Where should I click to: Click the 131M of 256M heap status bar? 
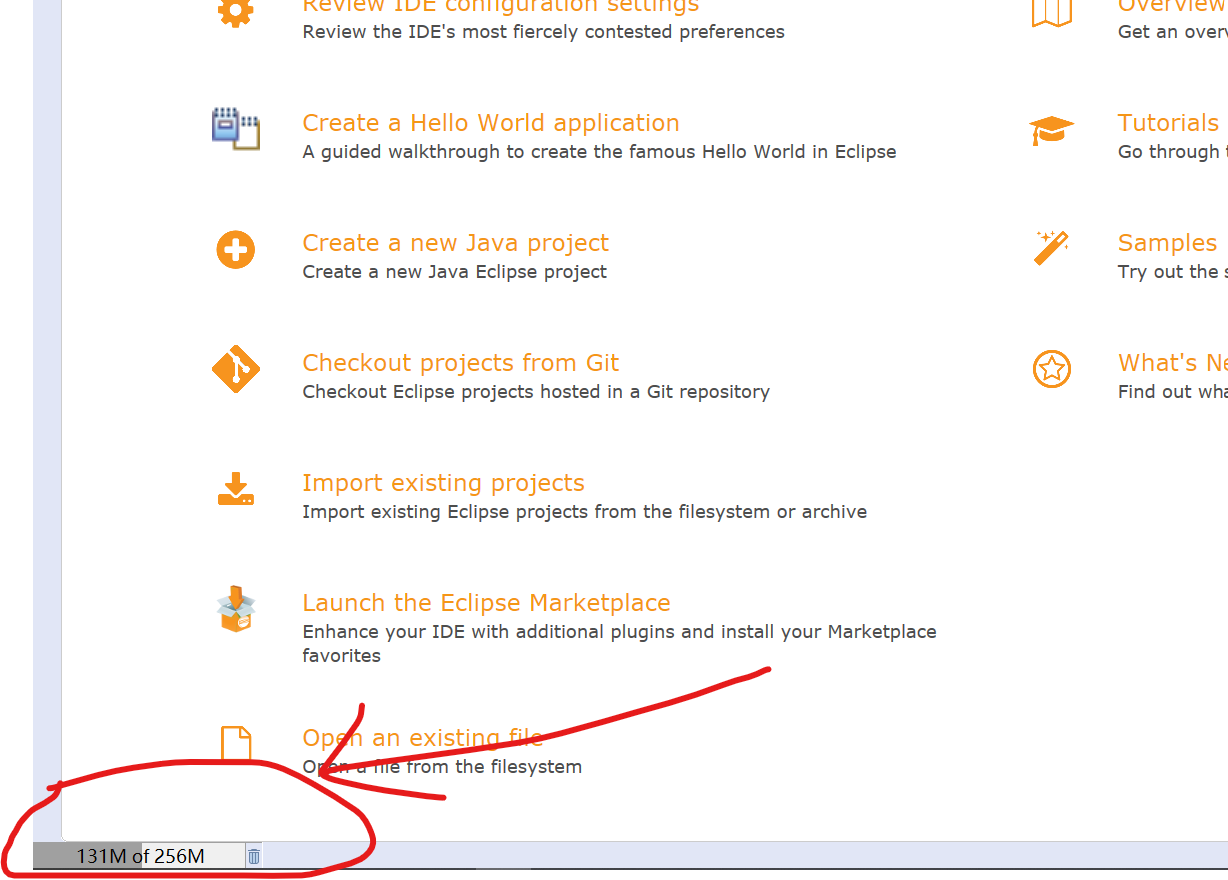pyautogui.click(x=139, y=856)
